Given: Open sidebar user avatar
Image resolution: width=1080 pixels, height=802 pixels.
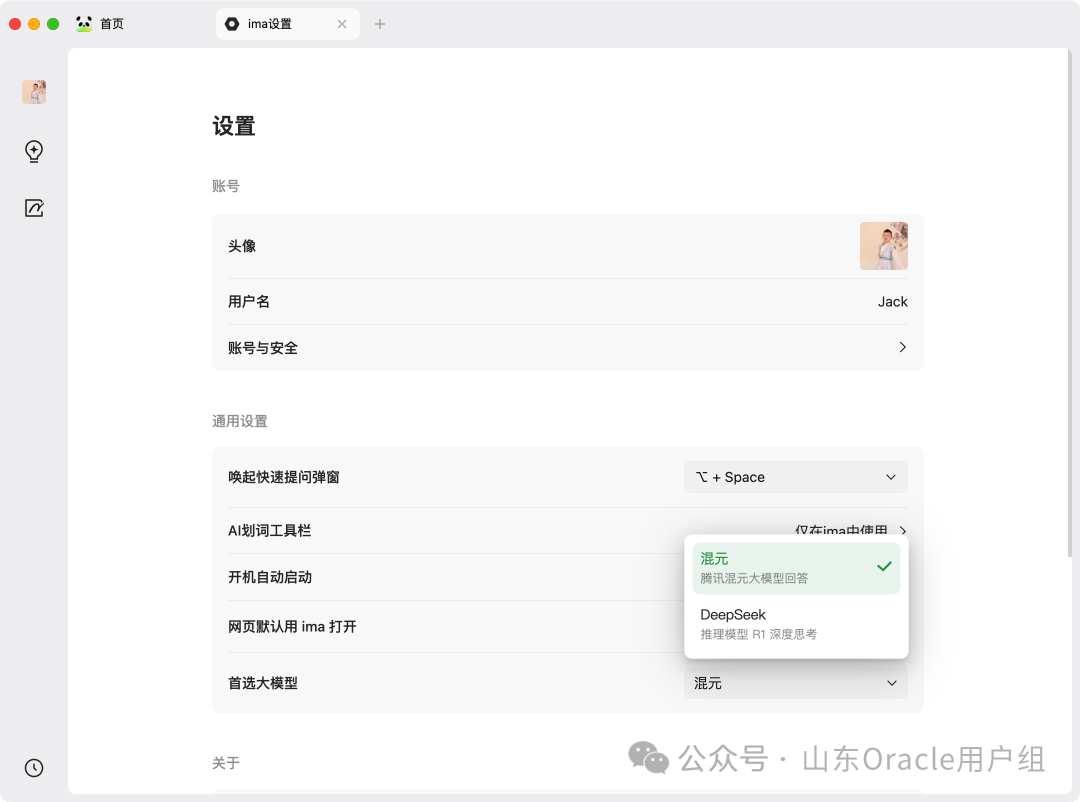Looking at the screenshot, I should 34,92.
